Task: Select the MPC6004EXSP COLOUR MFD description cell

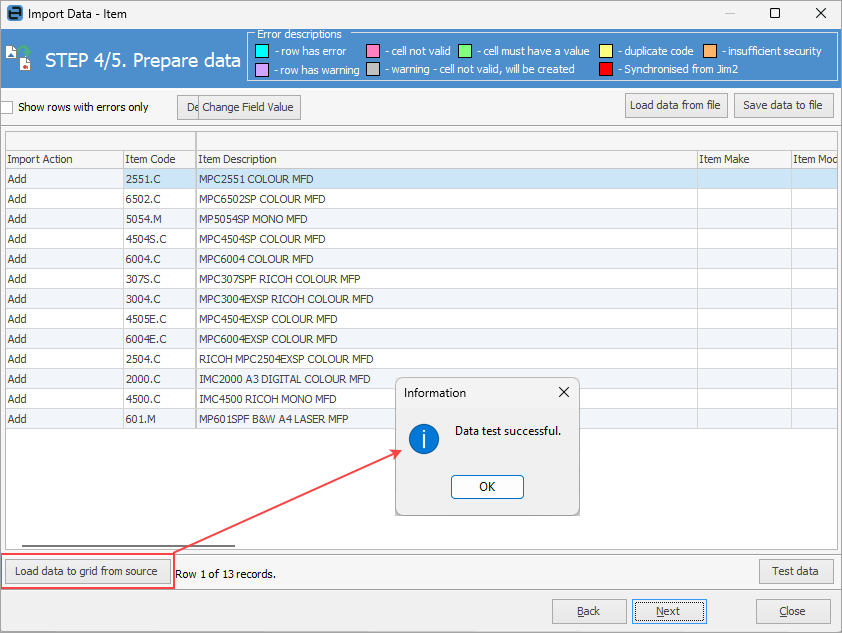Action: (447, 339)
